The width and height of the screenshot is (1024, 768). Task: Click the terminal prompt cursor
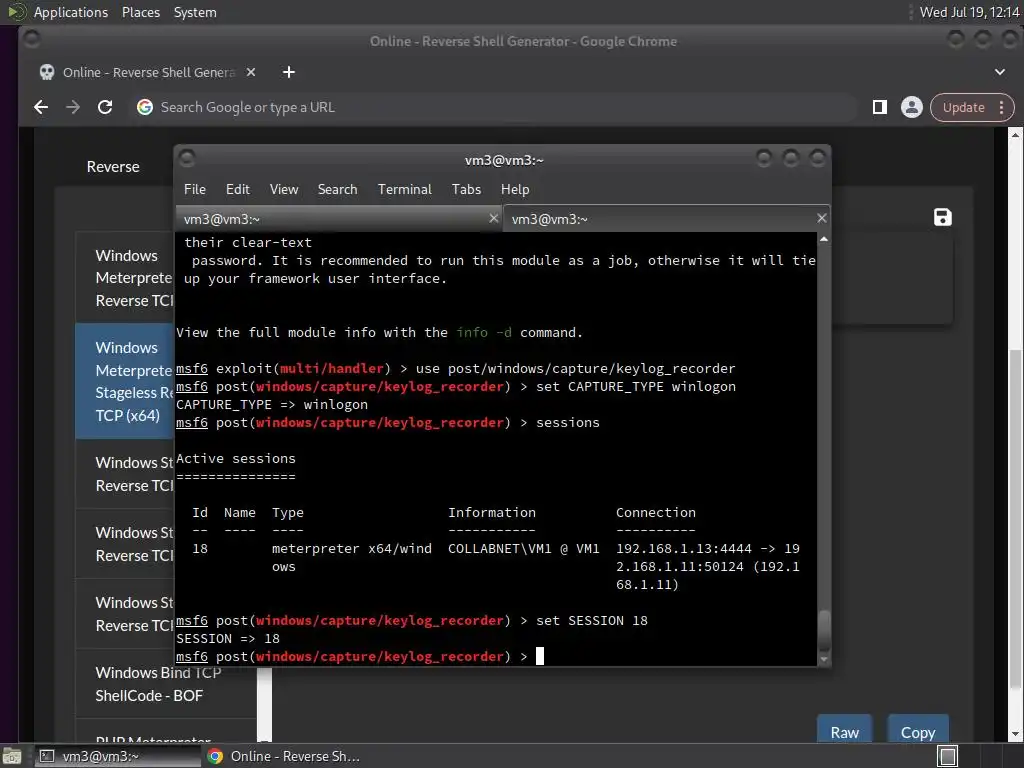(540, 656)
